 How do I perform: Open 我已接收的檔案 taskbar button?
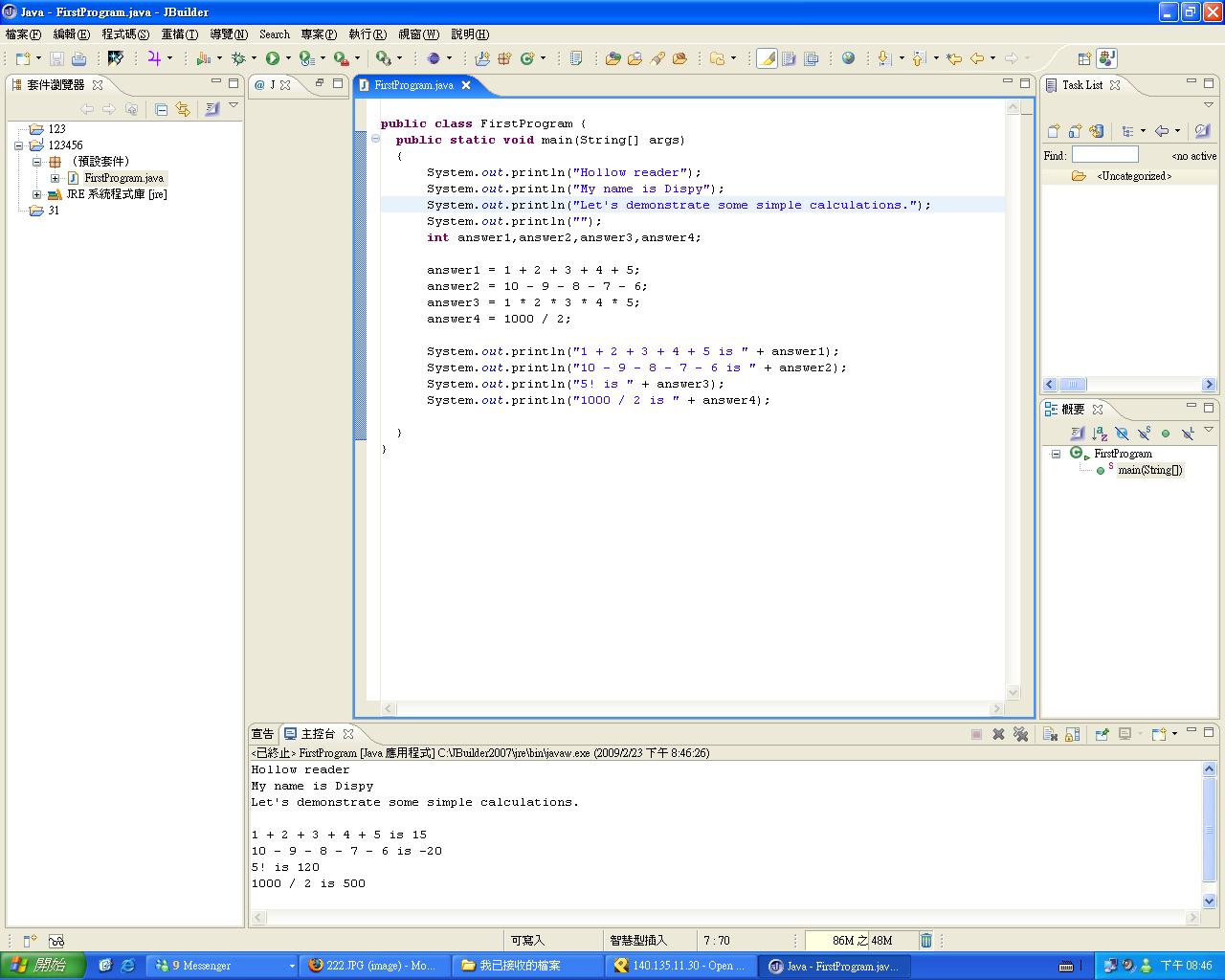(527, 966)
